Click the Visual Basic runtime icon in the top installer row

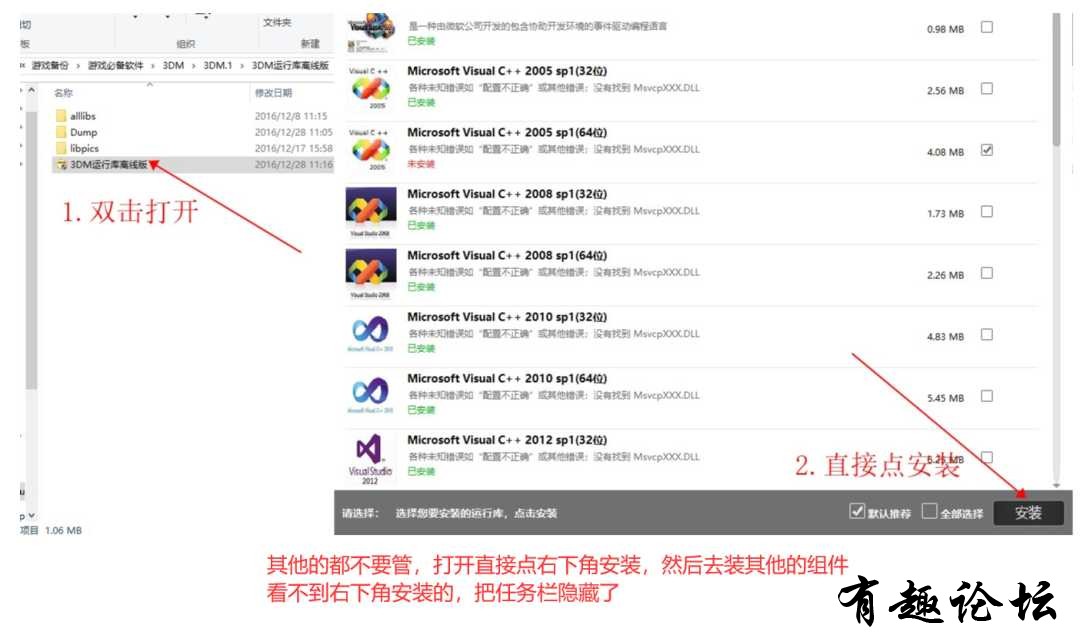click(371, 32)
